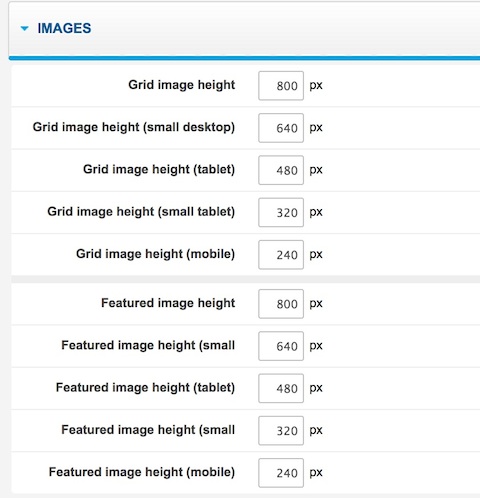Select the 'Grid image height (tablet)' label
480x498 pixels.
pyautogui.click(x=159, y=170)
